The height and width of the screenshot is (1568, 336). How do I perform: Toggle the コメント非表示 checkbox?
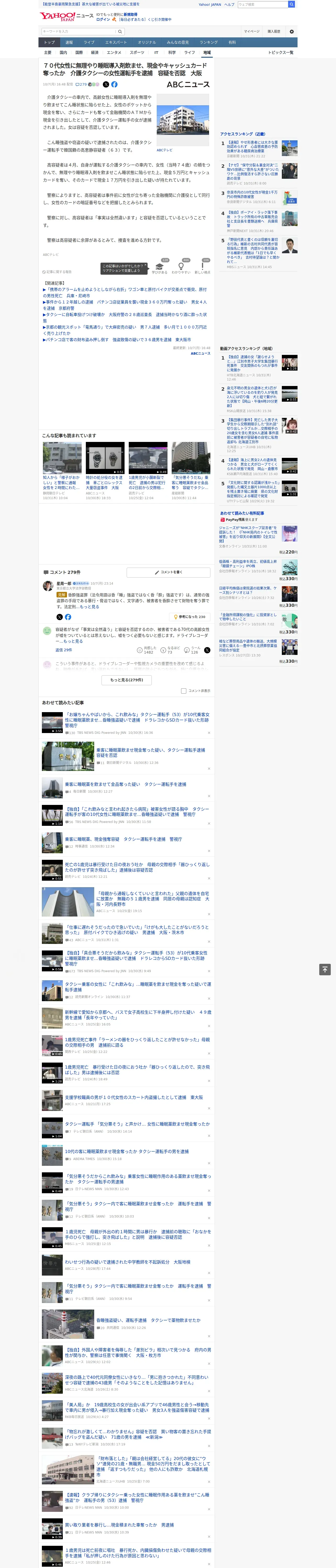183,691
